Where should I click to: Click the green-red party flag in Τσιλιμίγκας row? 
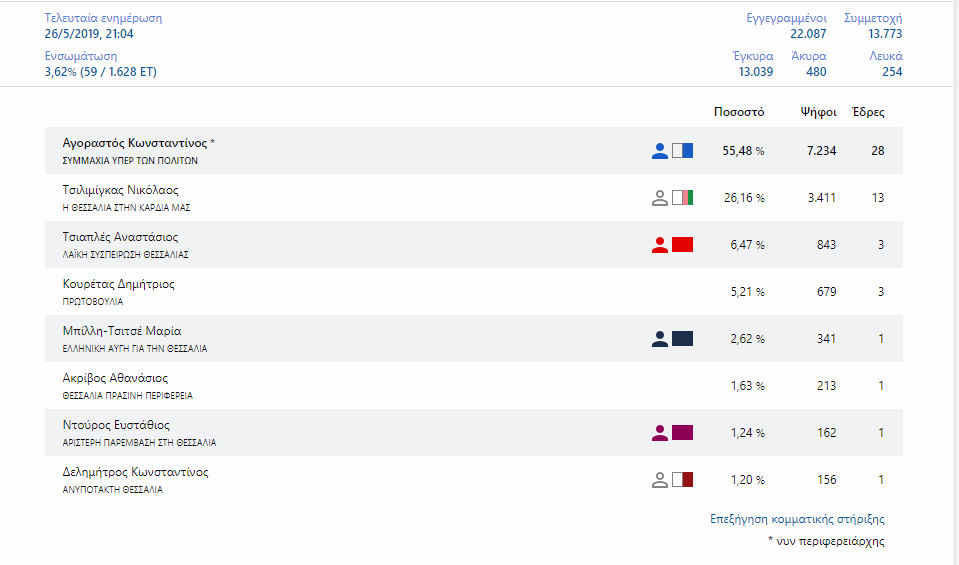pos(682,198)
